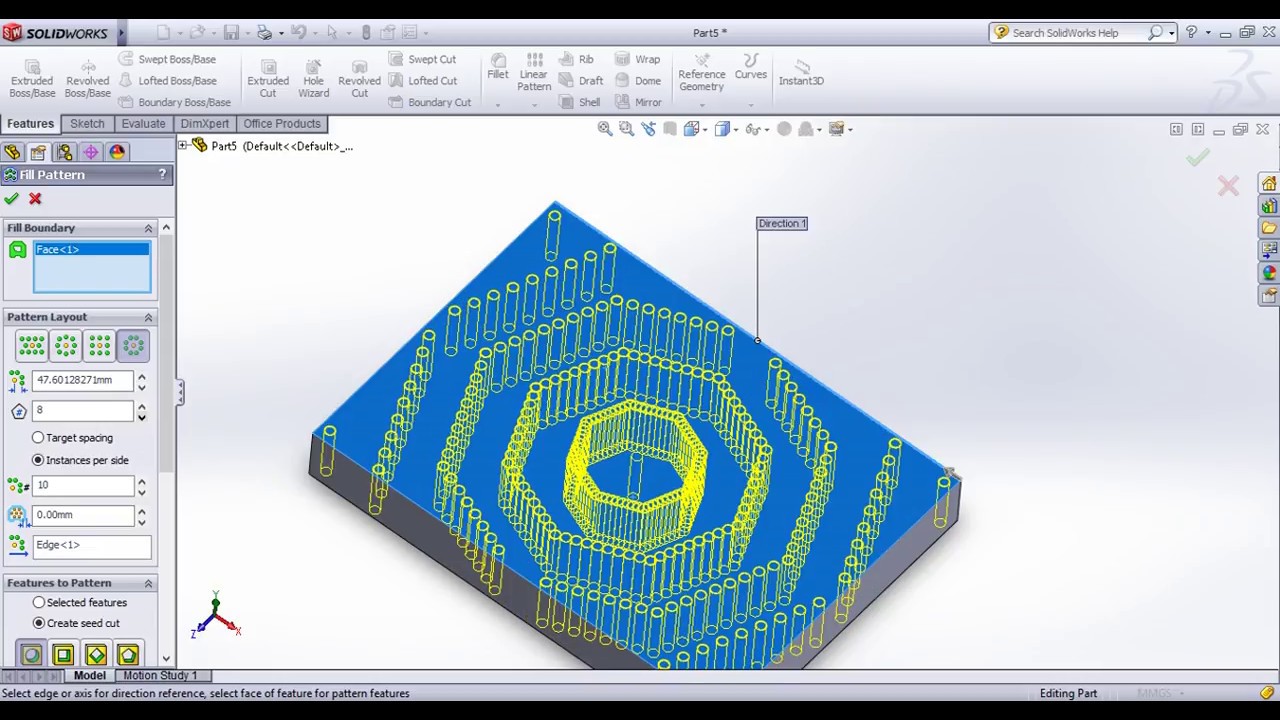Click Zoom to Area icon
This screenshot has width=1280, height=720.
click(x=626, y=129)
